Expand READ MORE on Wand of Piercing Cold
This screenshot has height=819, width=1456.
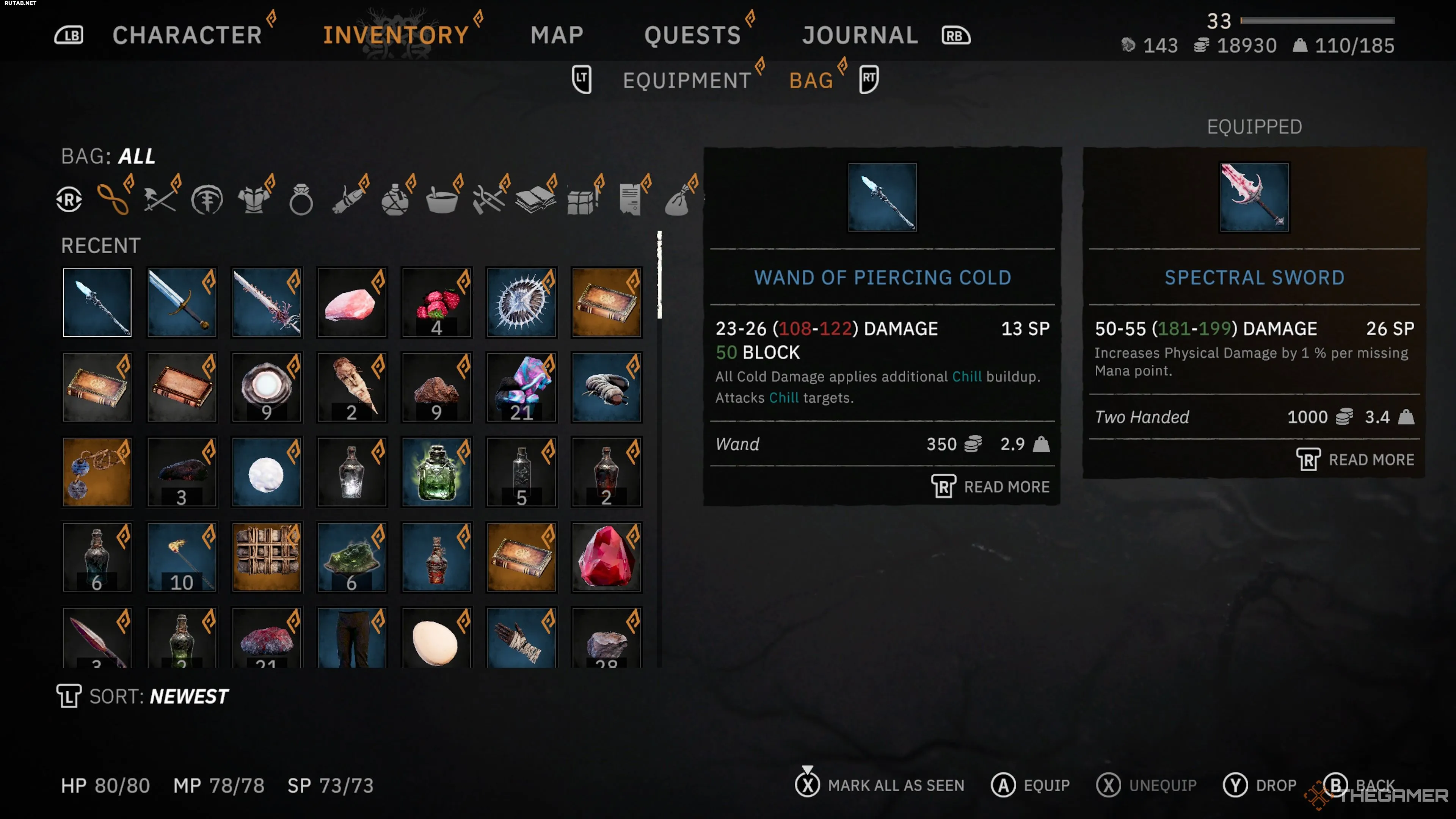click(x=990, y=486)
